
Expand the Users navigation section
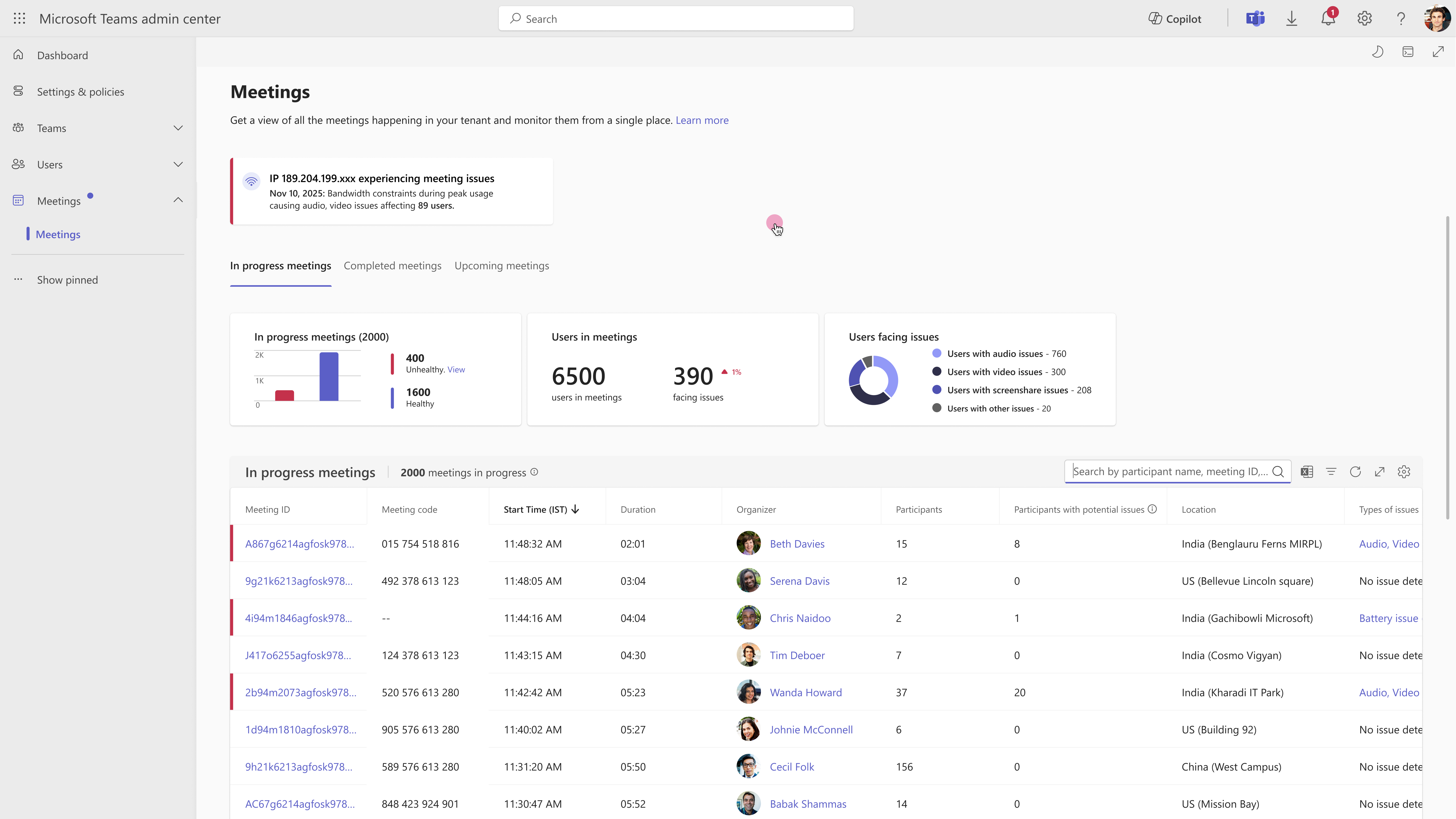tap(178, 165)
